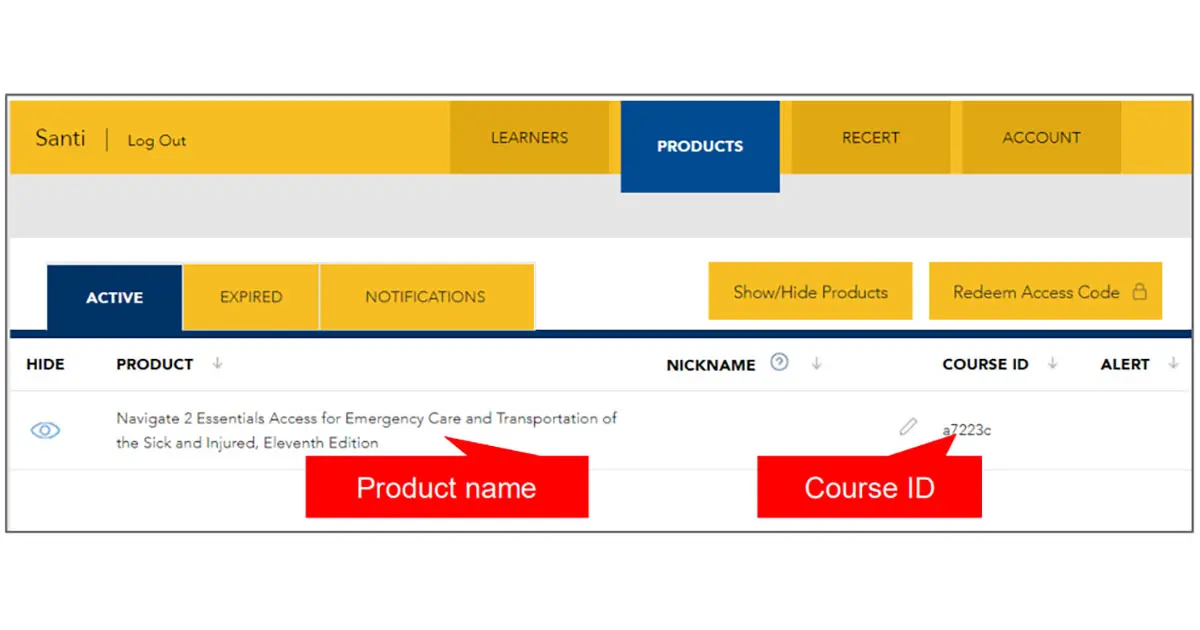Hide the Navigate 2 Essentials product via eye icon
This screenshot has height=630, width=1200.
point(44,430)
